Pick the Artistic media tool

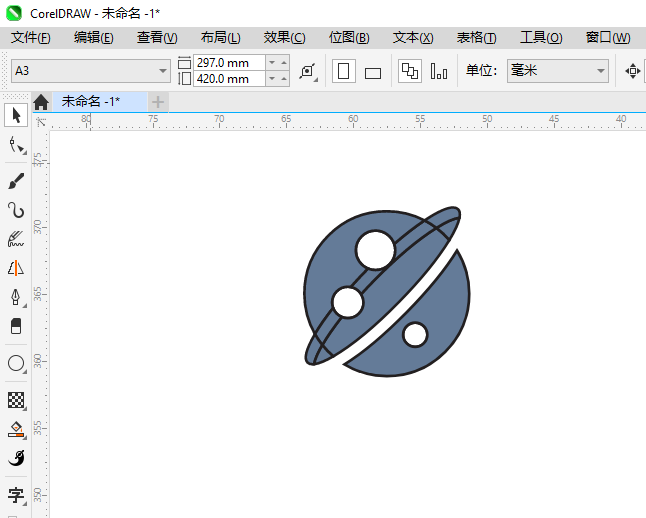[16, 239]
